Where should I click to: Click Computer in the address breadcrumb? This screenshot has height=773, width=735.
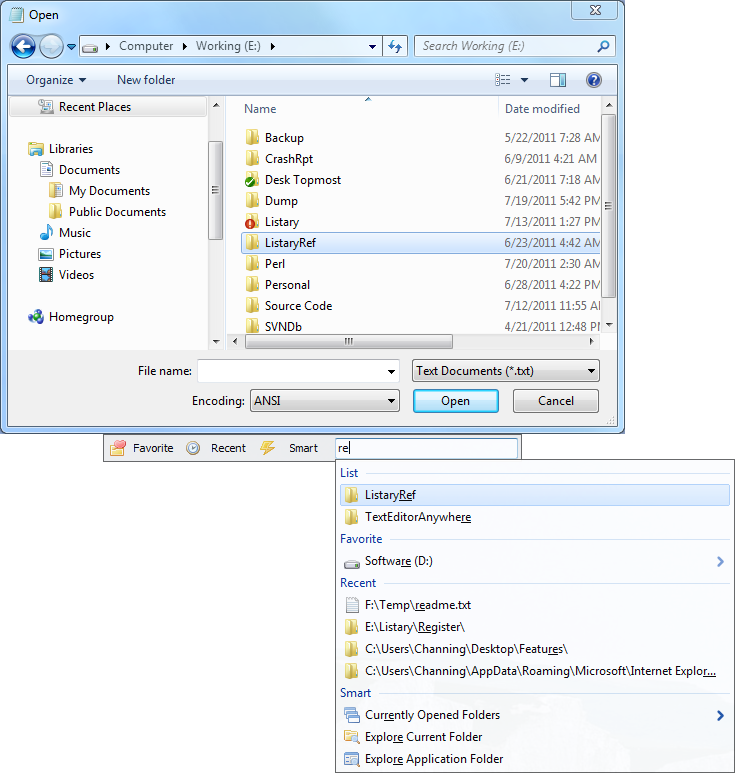click(146, 46)
